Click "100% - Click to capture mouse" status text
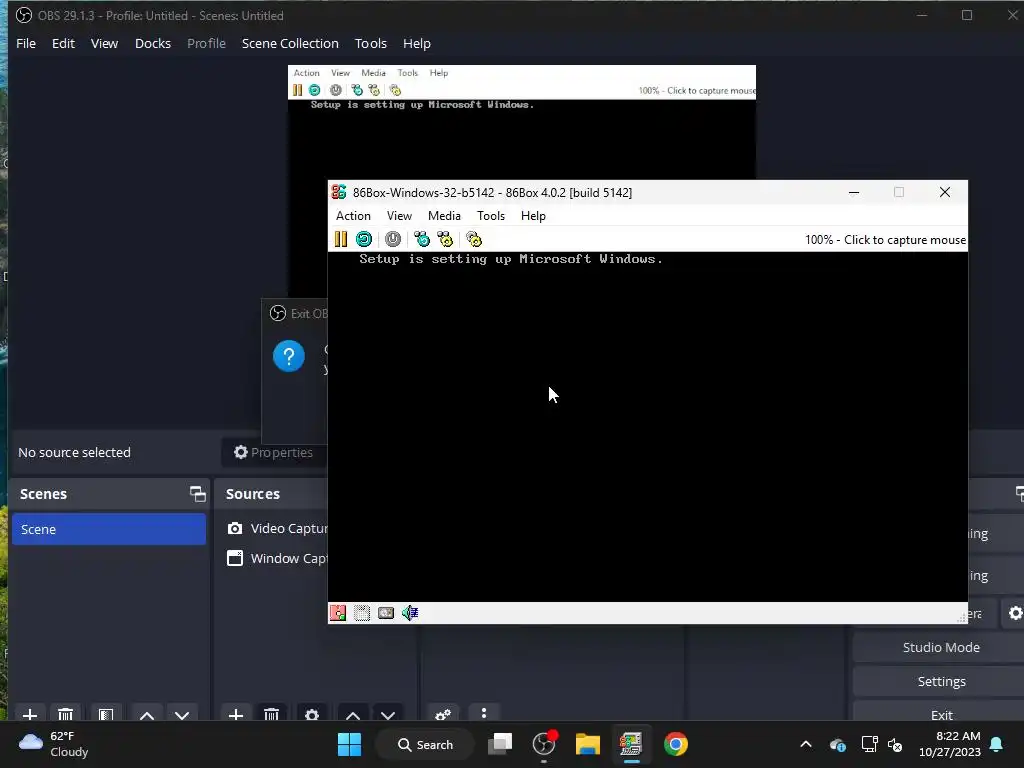 point(885,240)
